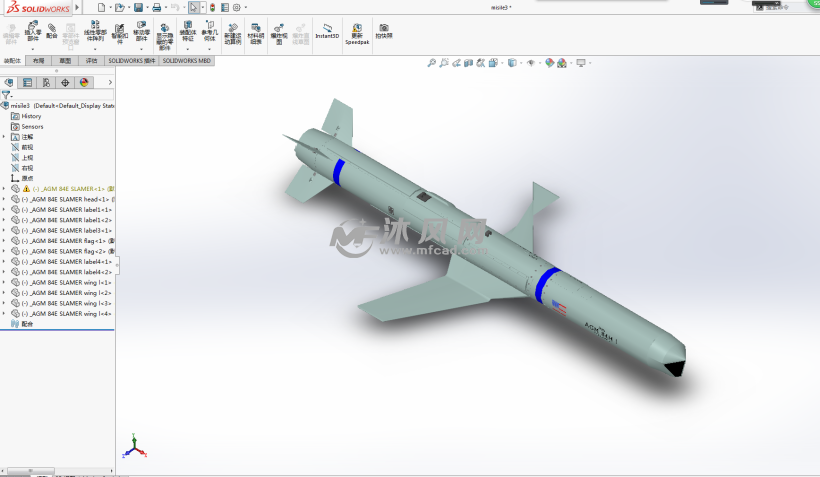The image size is (820, 477).
Task: Click Smart Fasteners (智能扣件) tool
Action: 120,34
